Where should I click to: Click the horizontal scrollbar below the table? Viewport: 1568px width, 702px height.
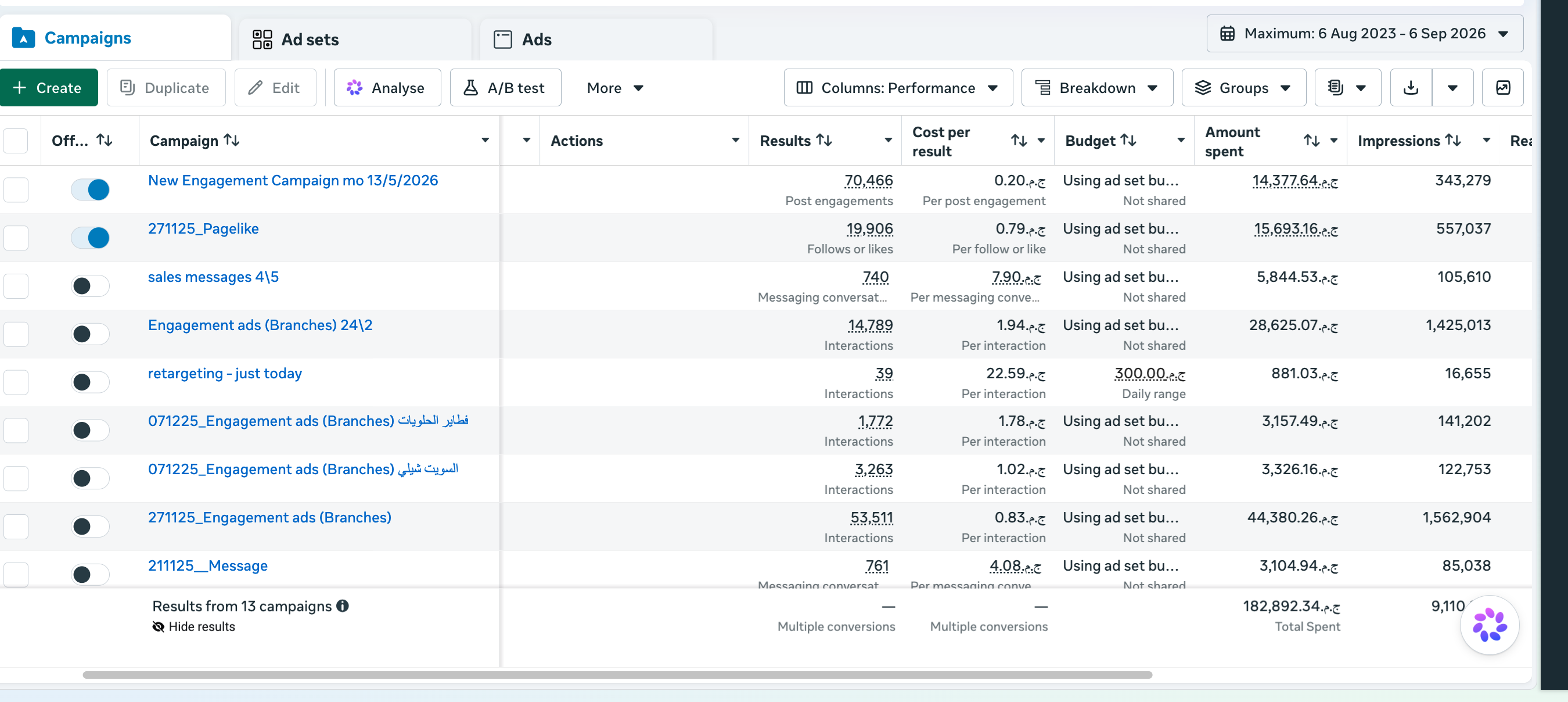617,675
